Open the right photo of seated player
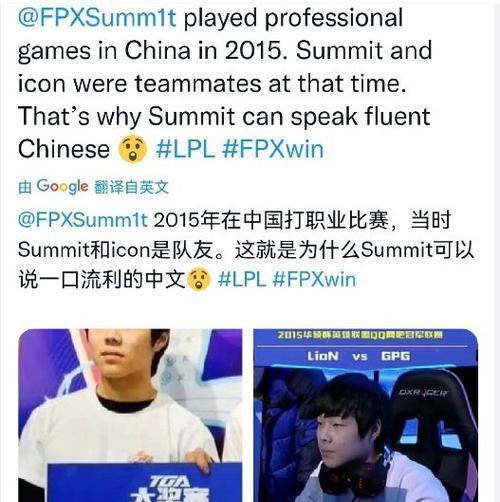 point(365,415)
